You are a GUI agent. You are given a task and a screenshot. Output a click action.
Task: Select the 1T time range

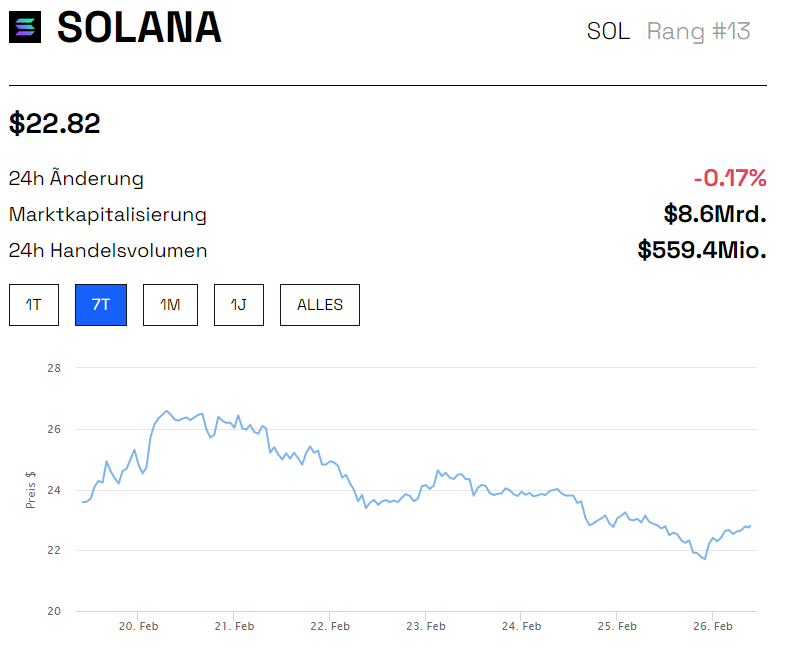click(x=34, y=305)
